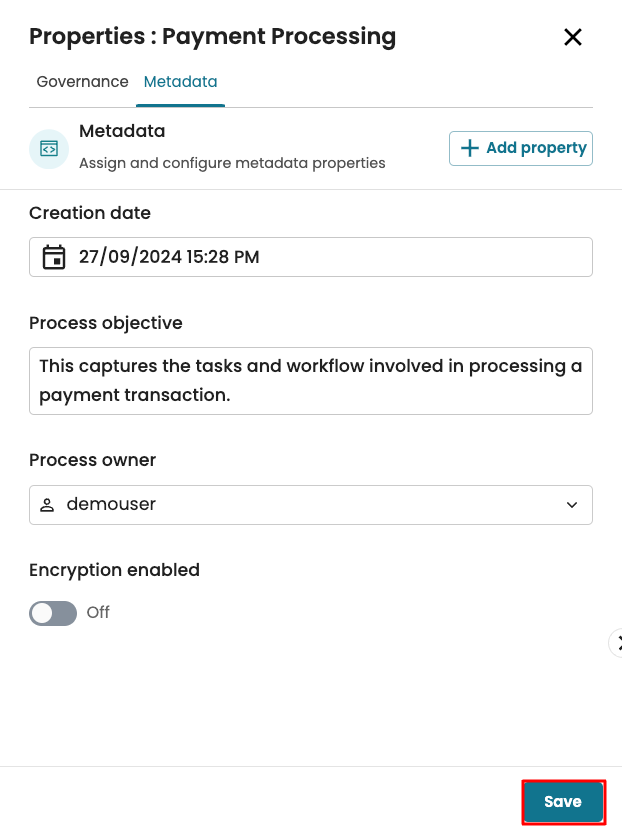Viewport: 622px width, 836px height.
Task: Click the Metadata code-brackets icon
Action: click(49, 149)
